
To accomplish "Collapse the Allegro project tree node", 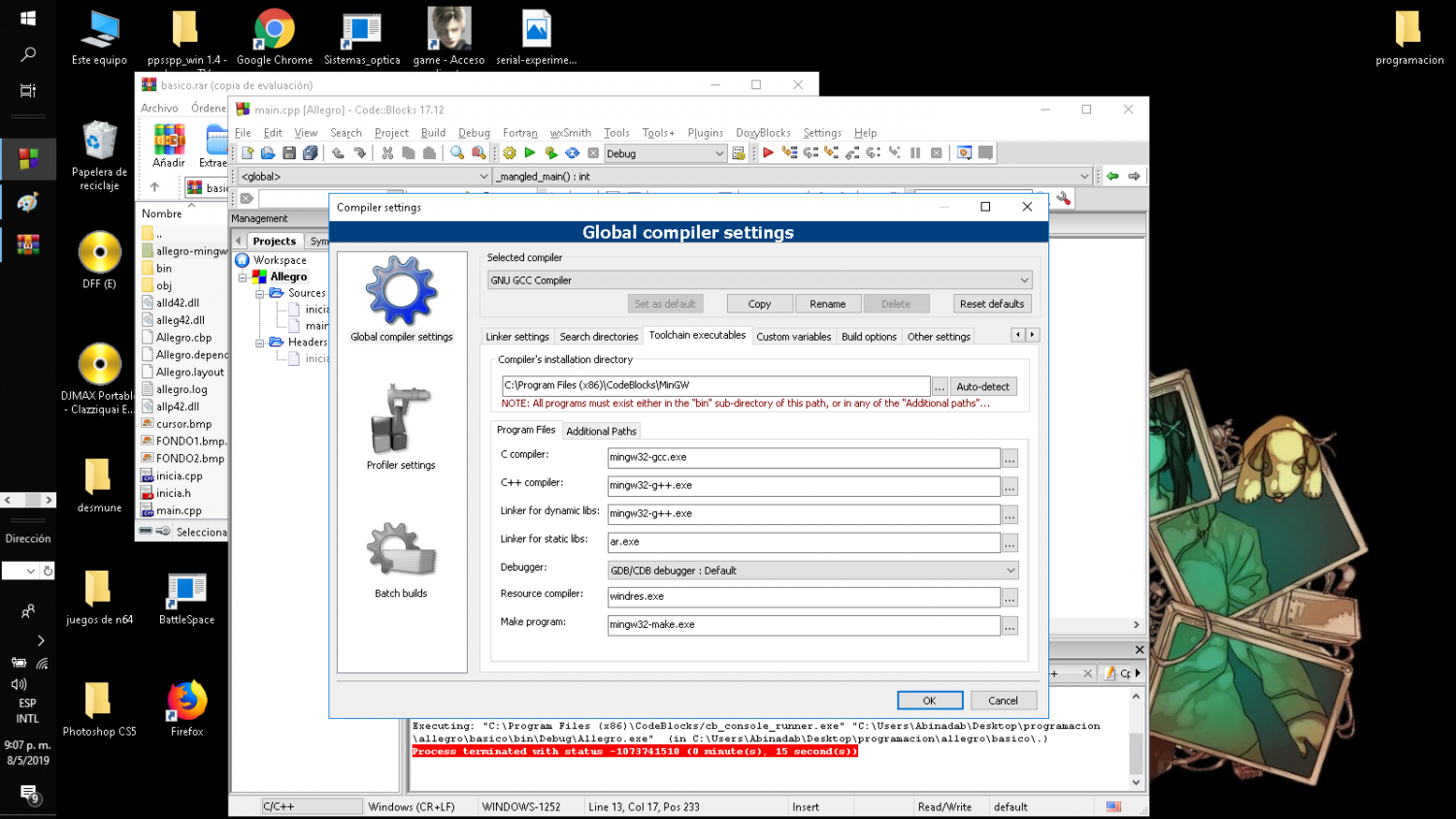I will 243,278.
